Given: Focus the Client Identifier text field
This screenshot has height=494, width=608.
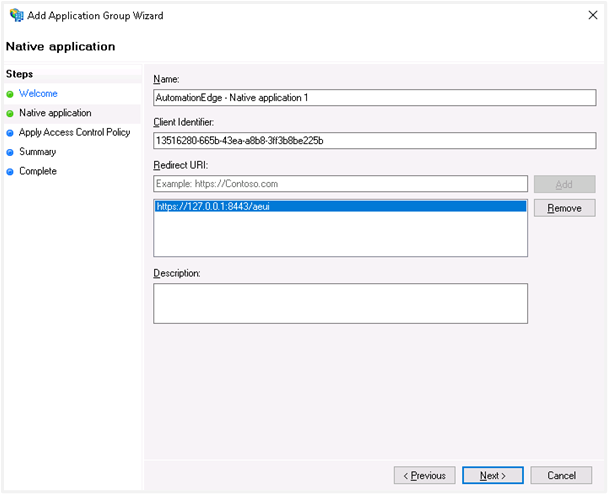Looking at the screenshot, I should (x=374, y=141).
